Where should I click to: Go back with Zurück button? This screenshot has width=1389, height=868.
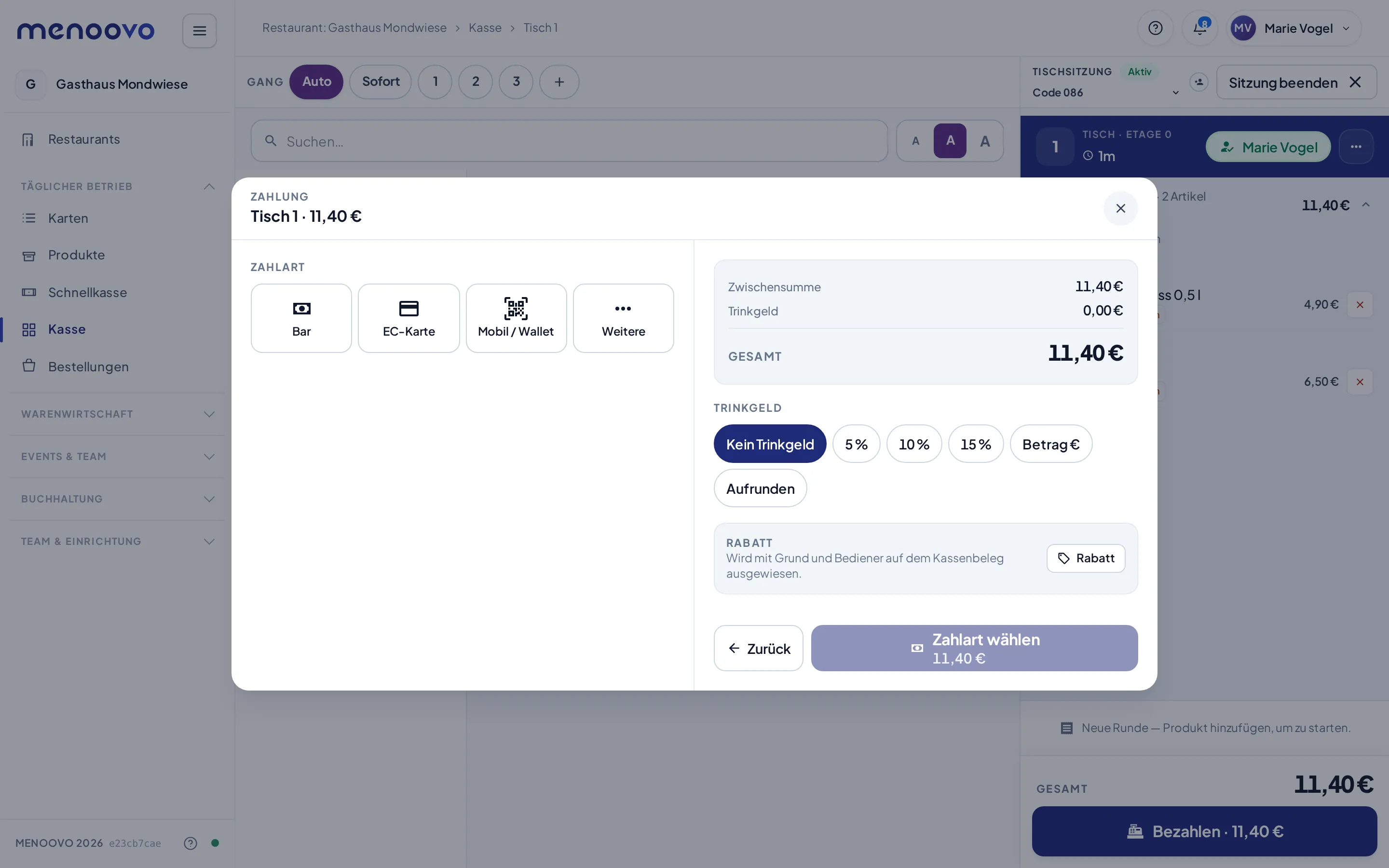click(758, 648)
